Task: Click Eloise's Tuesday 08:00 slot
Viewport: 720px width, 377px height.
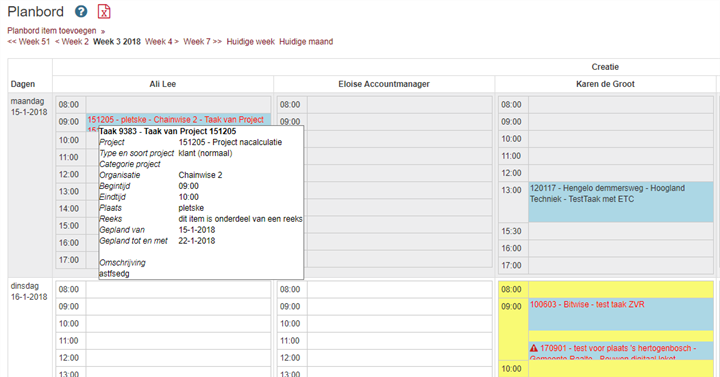Action: [x=399, y=289]
